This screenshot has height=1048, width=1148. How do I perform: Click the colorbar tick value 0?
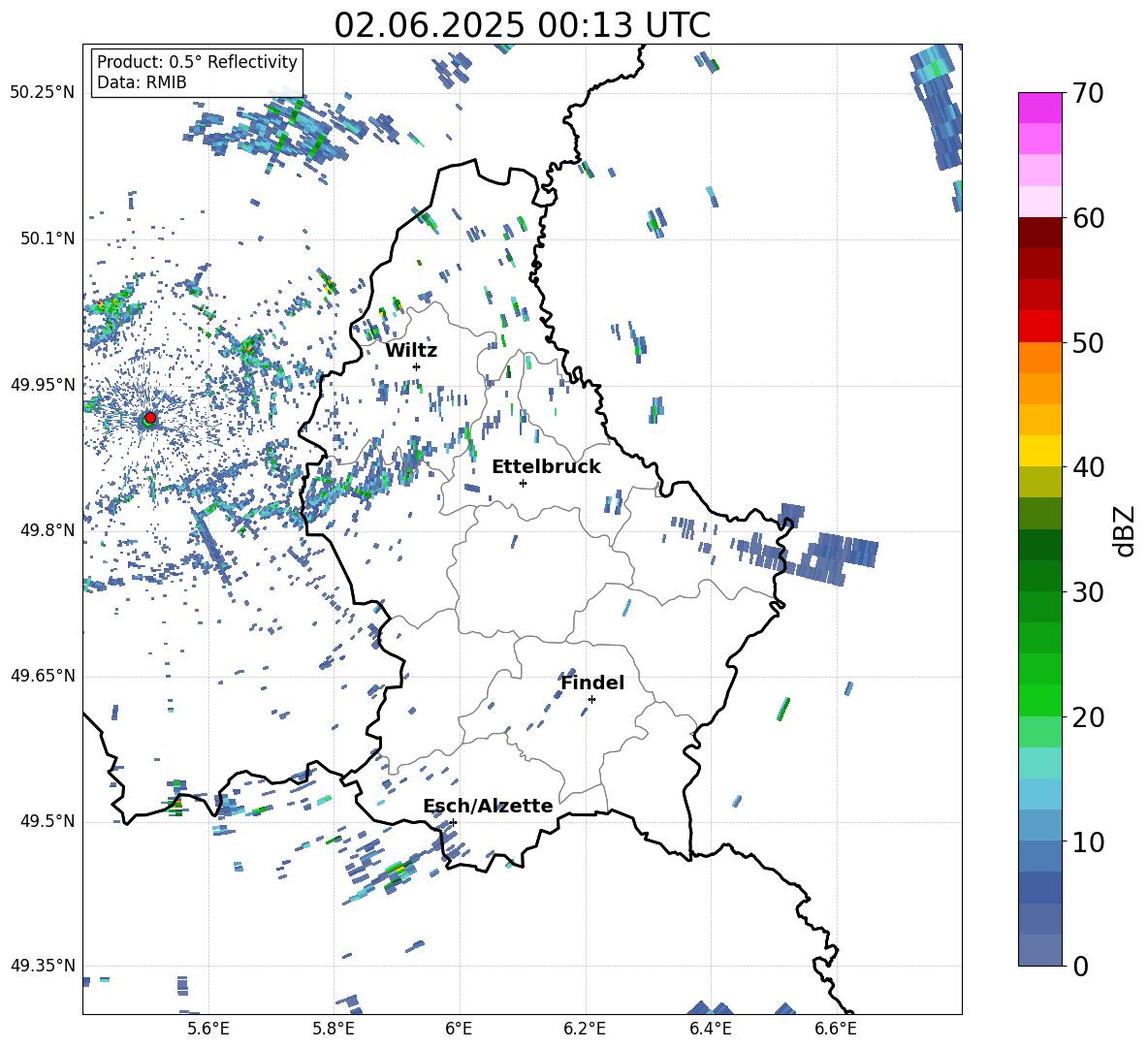[x=1080, y=966]
